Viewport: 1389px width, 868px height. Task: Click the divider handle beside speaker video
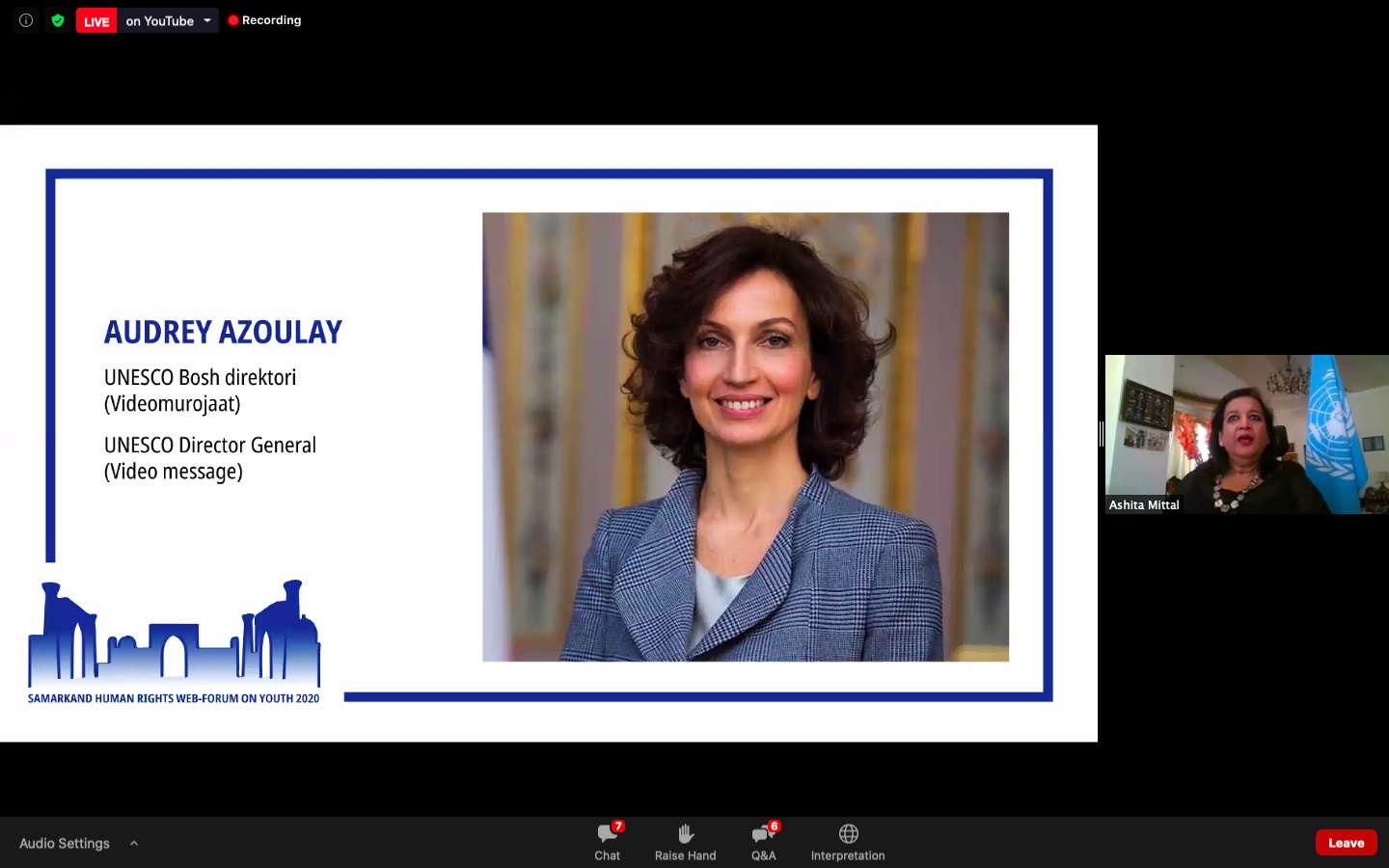[1101, 434]
